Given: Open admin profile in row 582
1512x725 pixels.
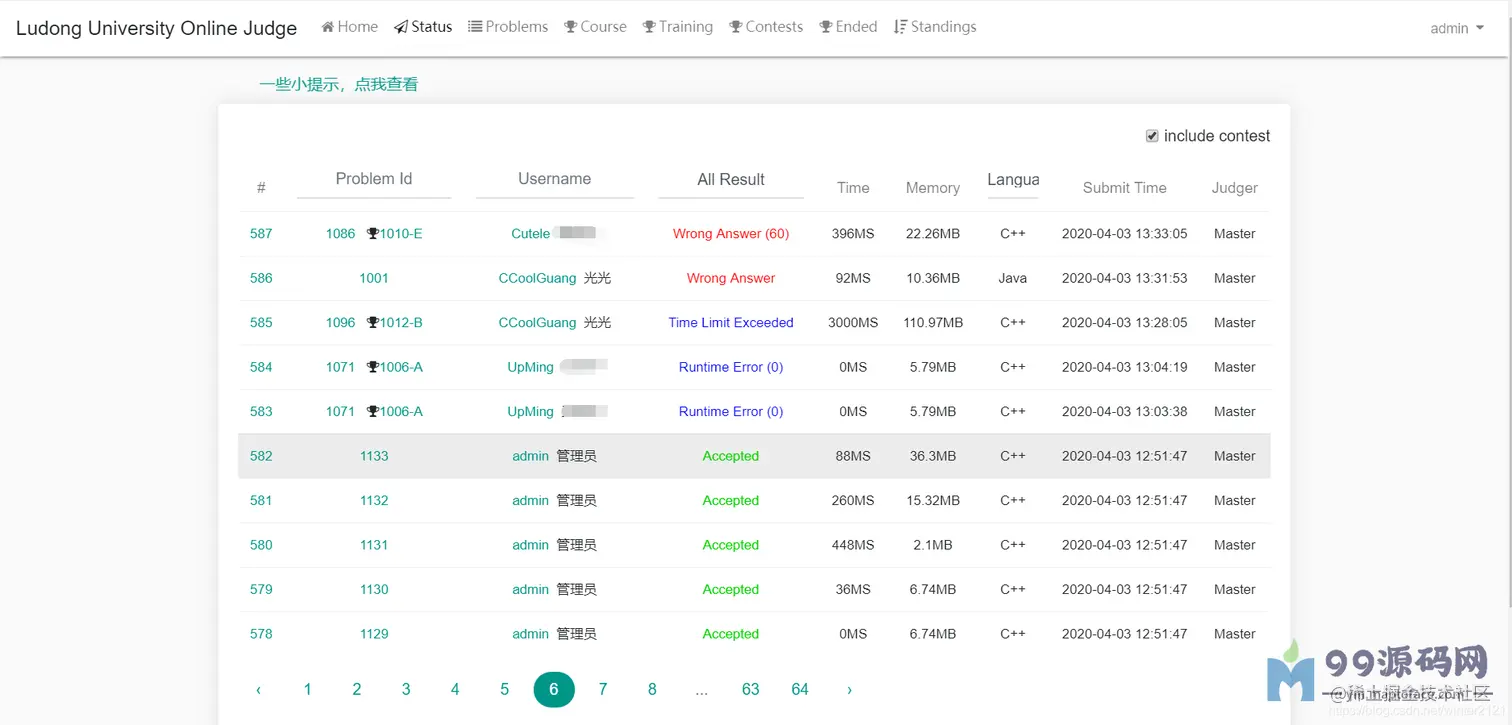Looking at the screenshot, I should [530, 456].
